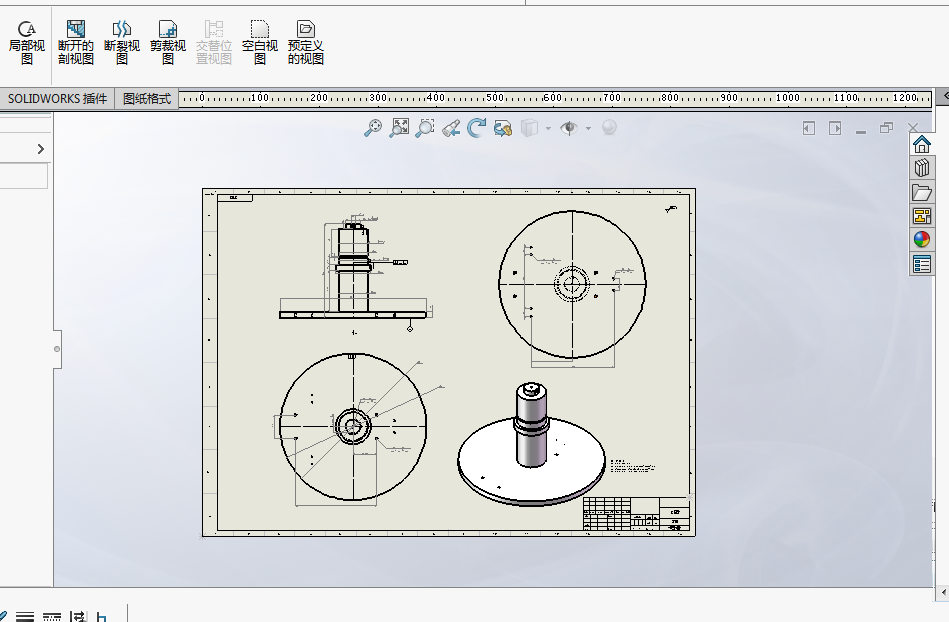949x622 pixels.
Task: Collapse the left panel using the edge handle
Action: [x=57, y=349]
